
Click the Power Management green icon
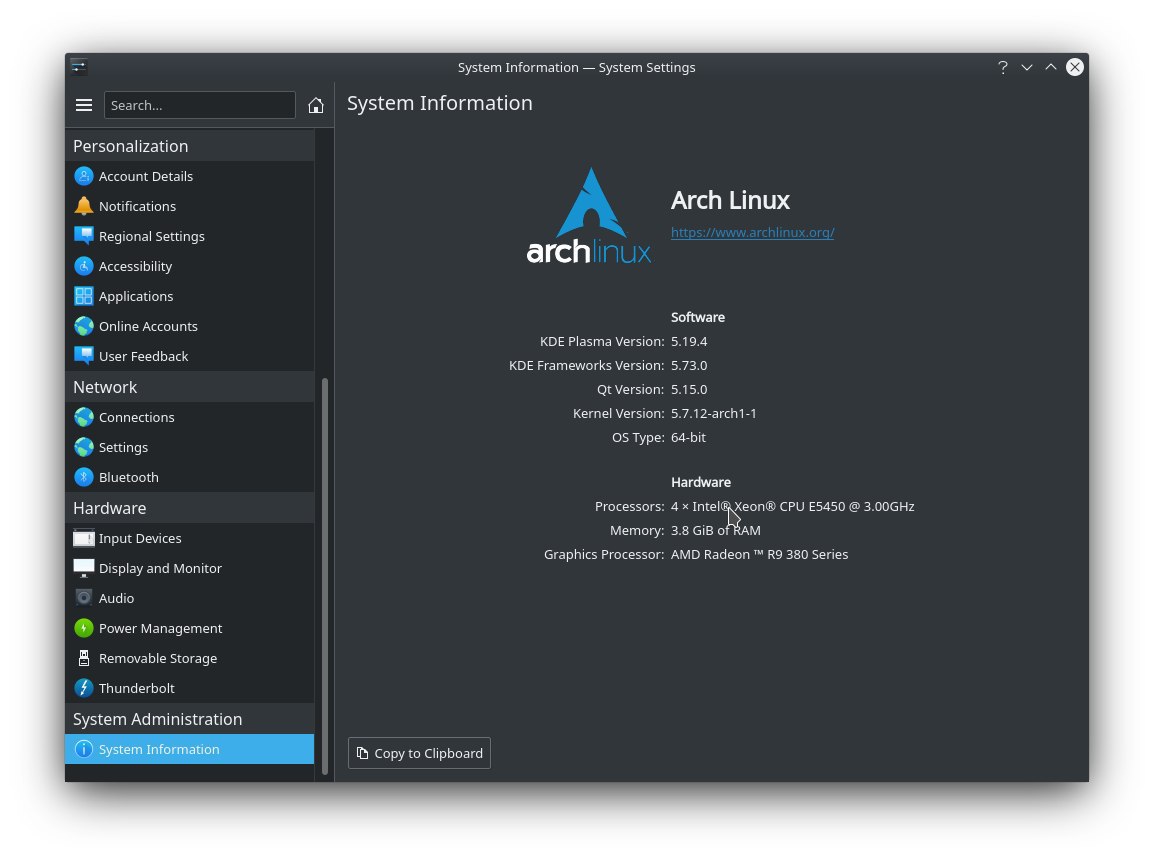[84, 629]
